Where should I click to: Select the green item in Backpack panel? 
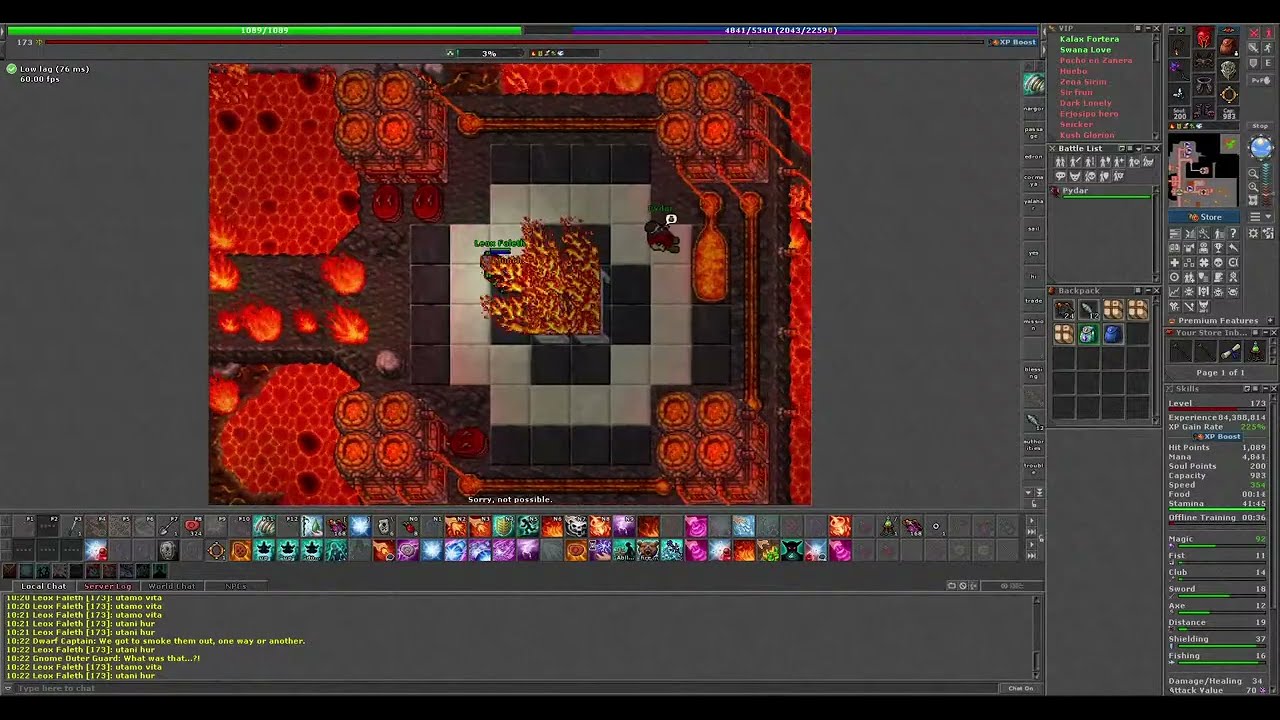pyautogui.click(x=1088, y=334)
